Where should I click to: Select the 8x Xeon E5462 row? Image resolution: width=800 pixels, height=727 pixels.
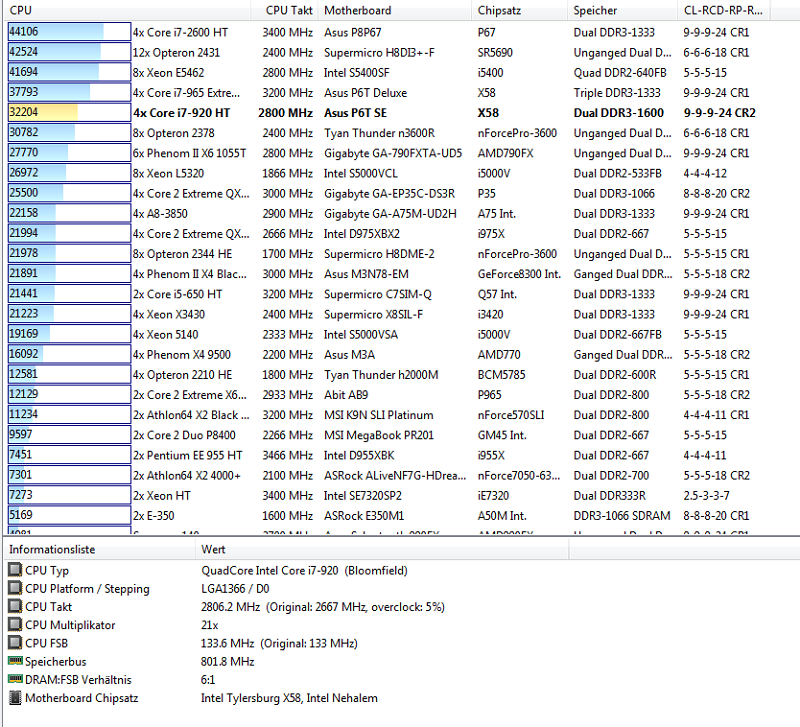388,72
